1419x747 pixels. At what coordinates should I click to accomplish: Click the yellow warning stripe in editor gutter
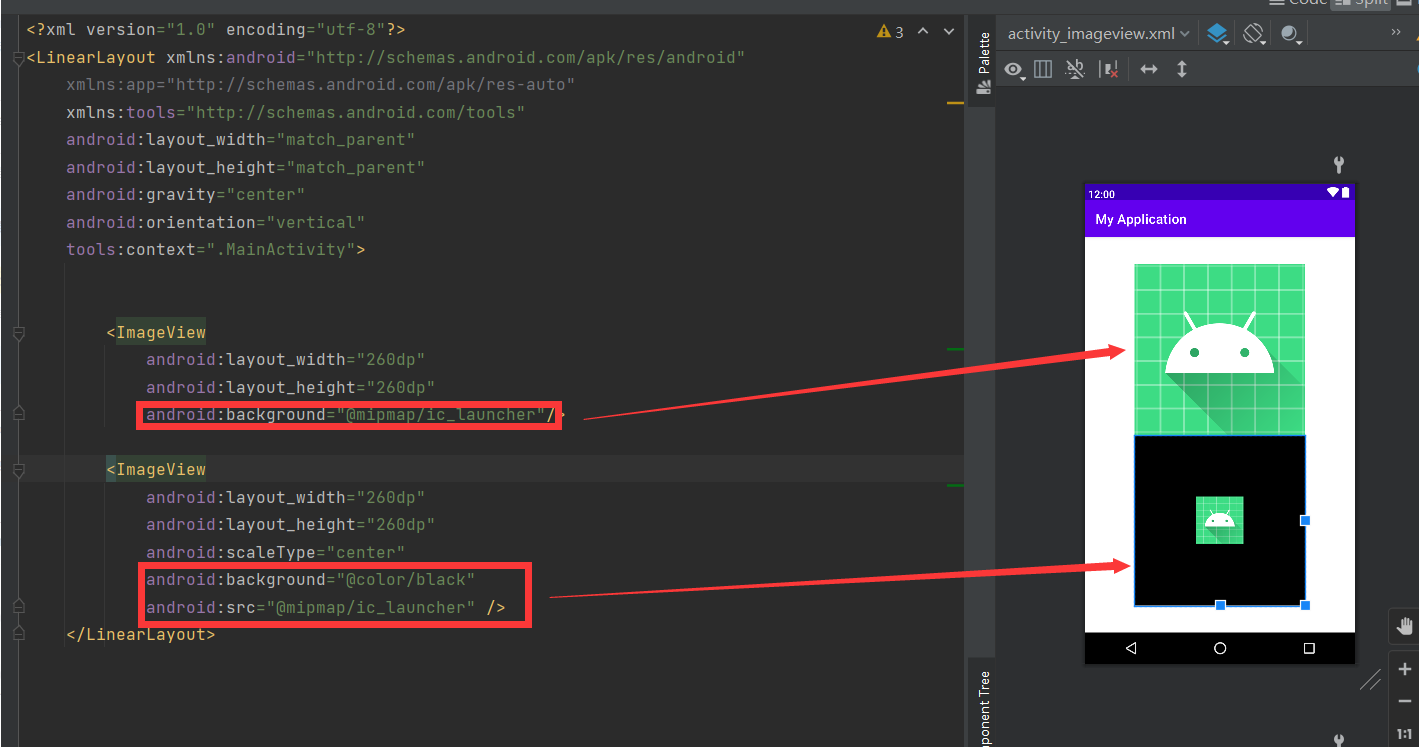tap(955, 102)
